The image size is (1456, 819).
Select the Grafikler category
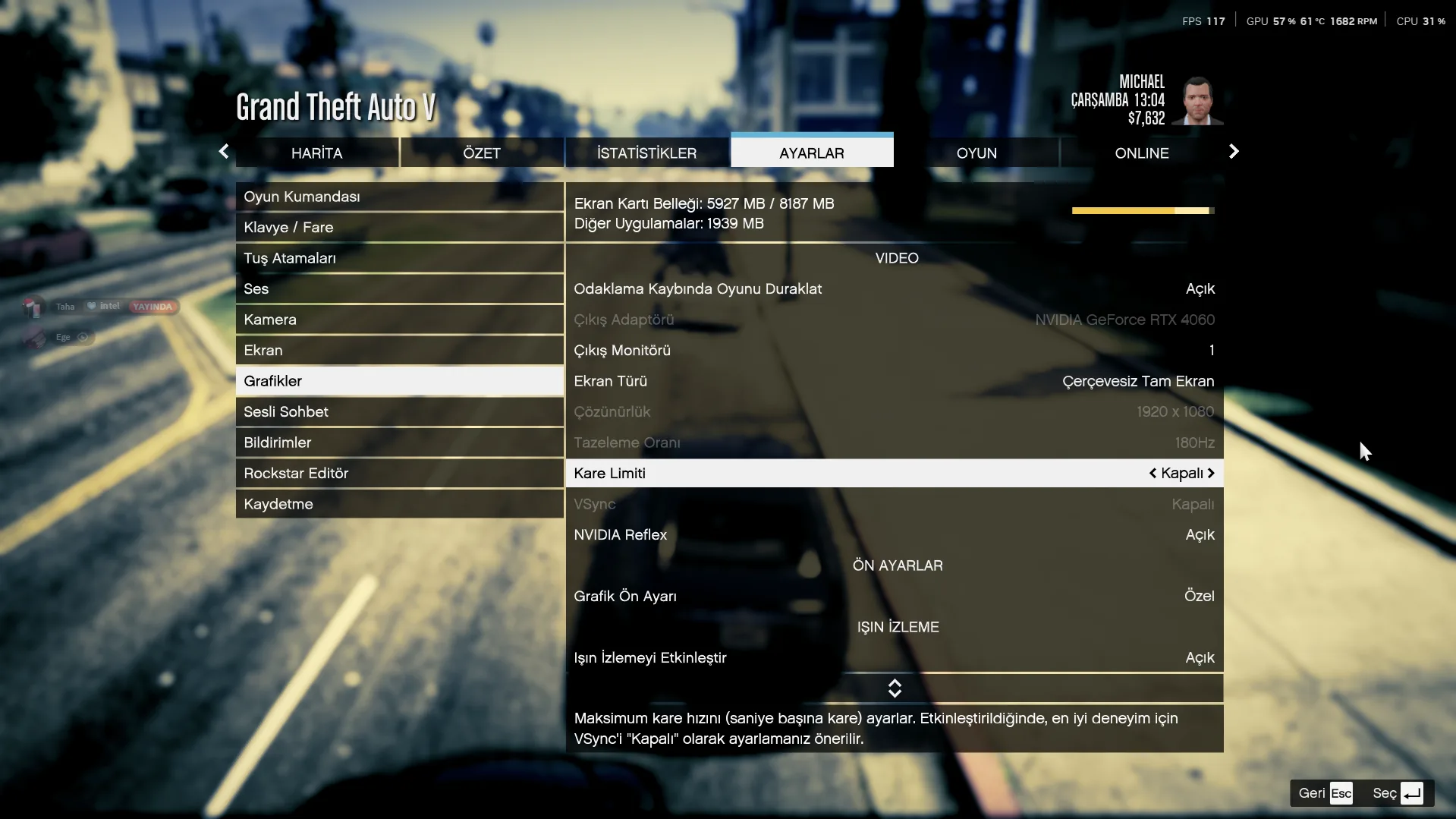pyautogui.click(x=400, y=381)
